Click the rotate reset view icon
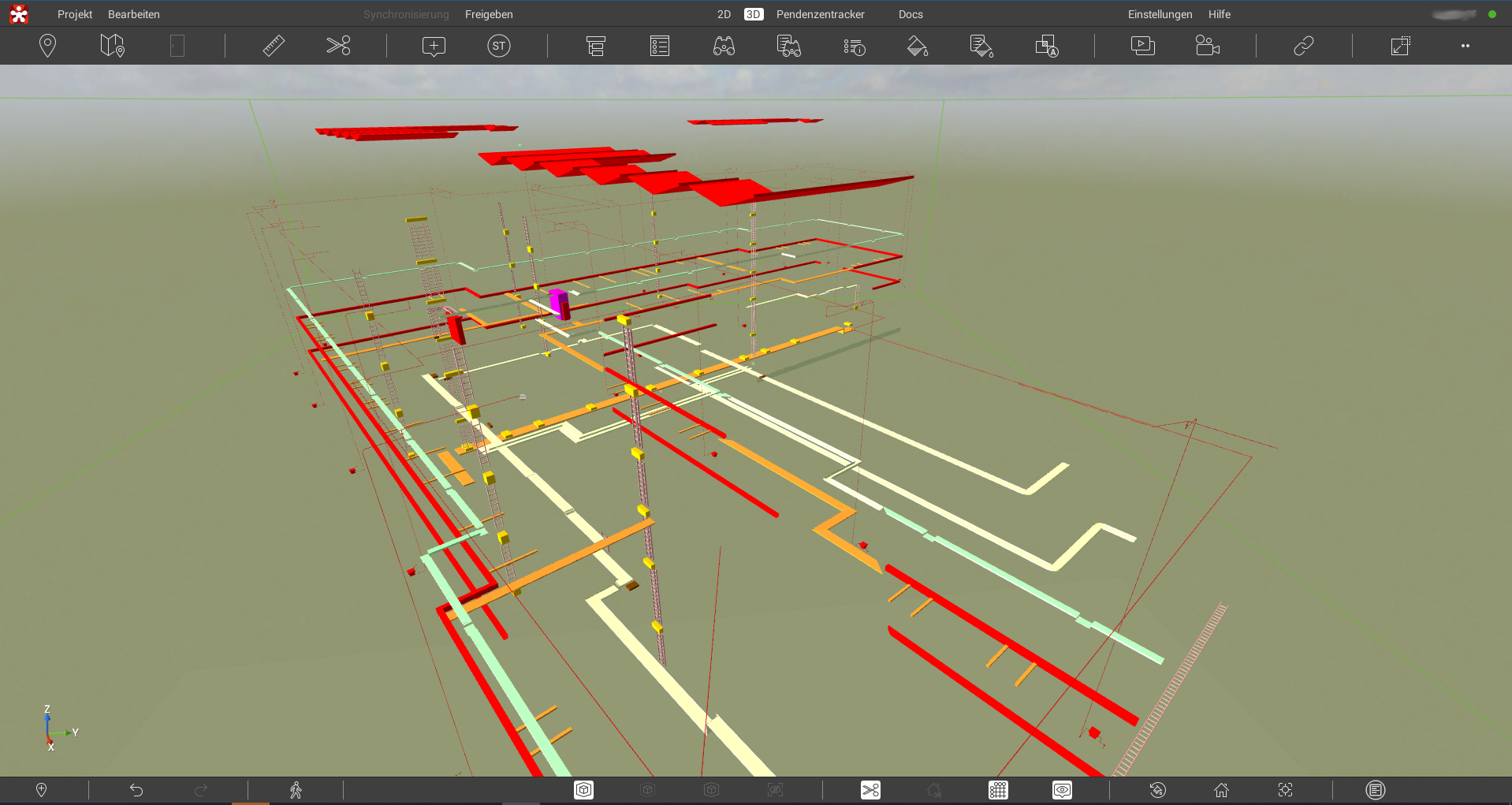This screenshot has width=1512, height=805. coord(1157,790)
